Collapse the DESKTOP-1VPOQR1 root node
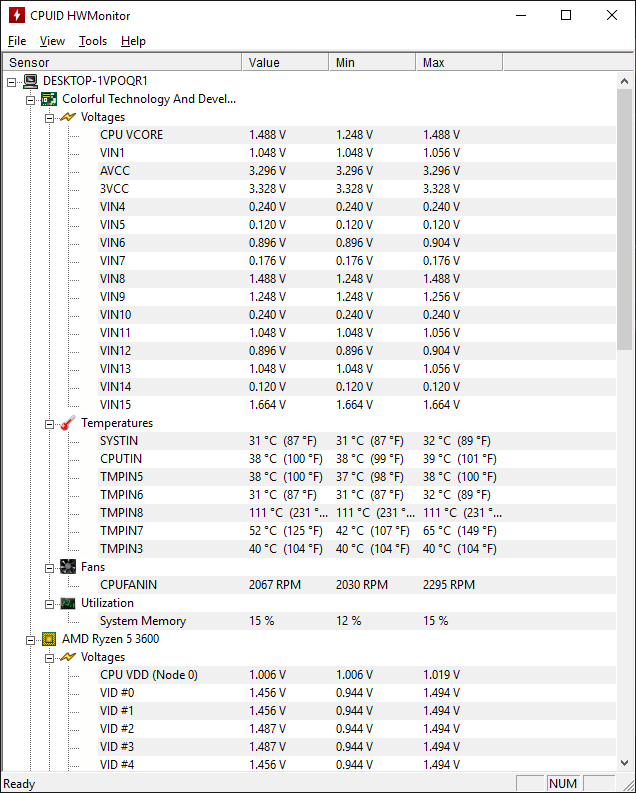636x793 pixels. pos(12,82)
